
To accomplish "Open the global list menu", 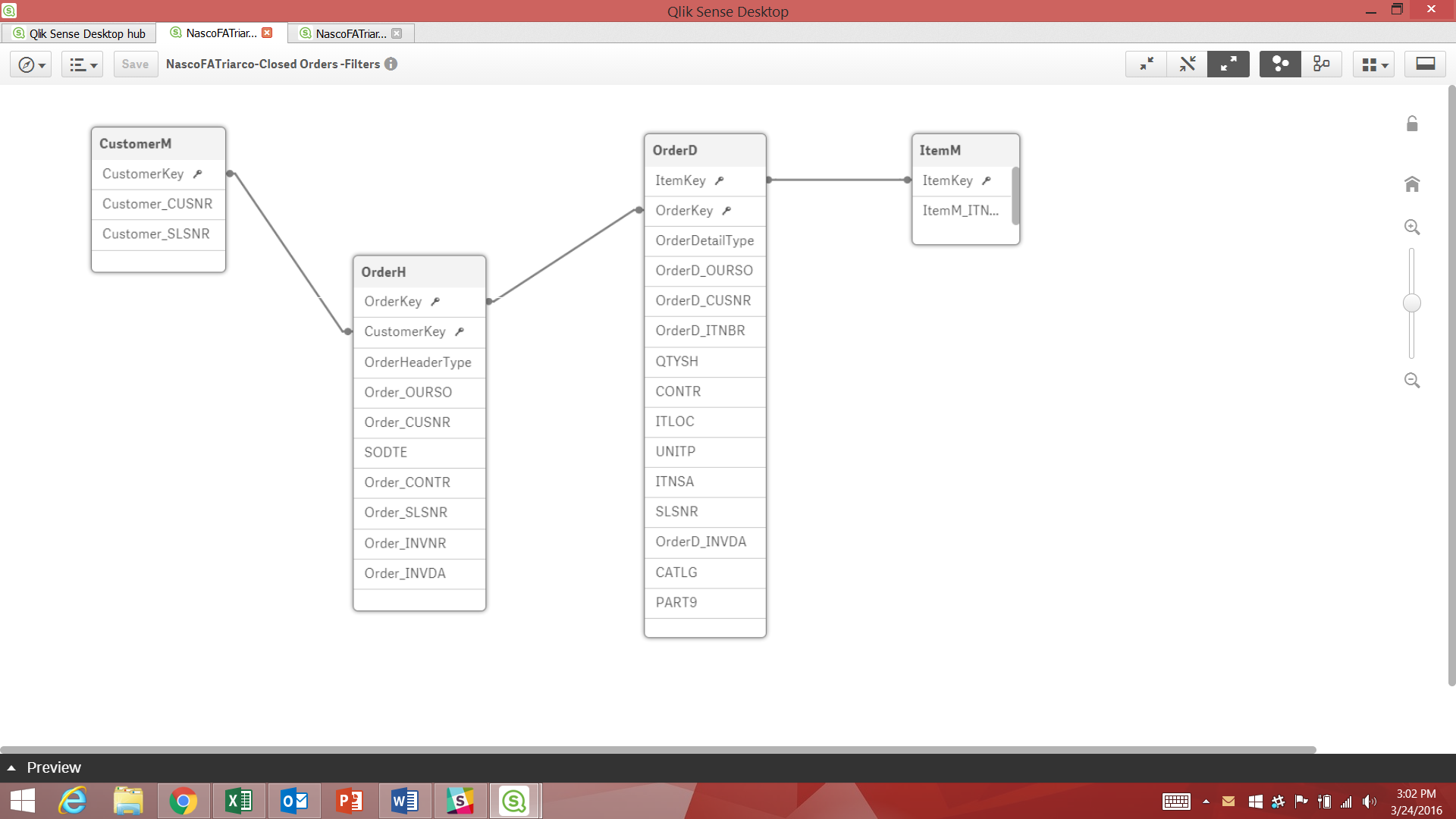I will click(x=82, y=64).
